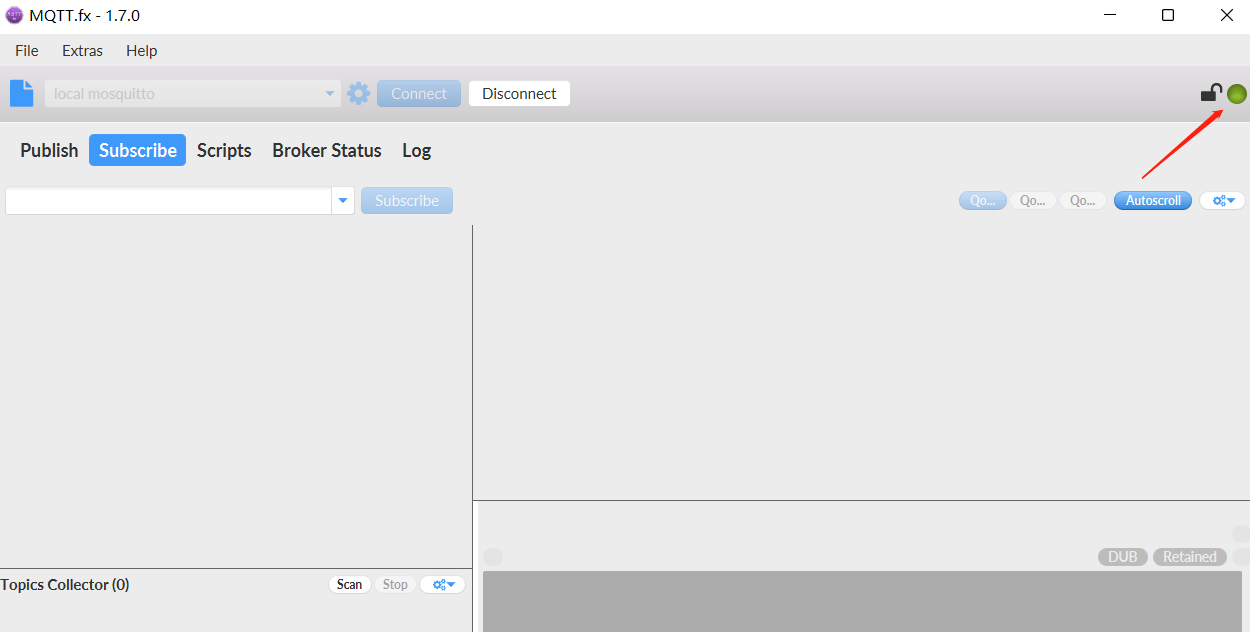This screenshot has height=632, width=1250.
Task: Click the Subscribe button beside topic field
Action: 407,201
